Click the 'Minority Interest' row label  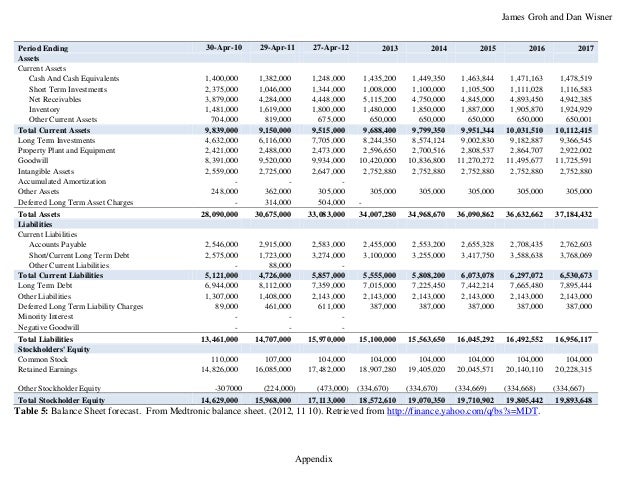(45, 316)
